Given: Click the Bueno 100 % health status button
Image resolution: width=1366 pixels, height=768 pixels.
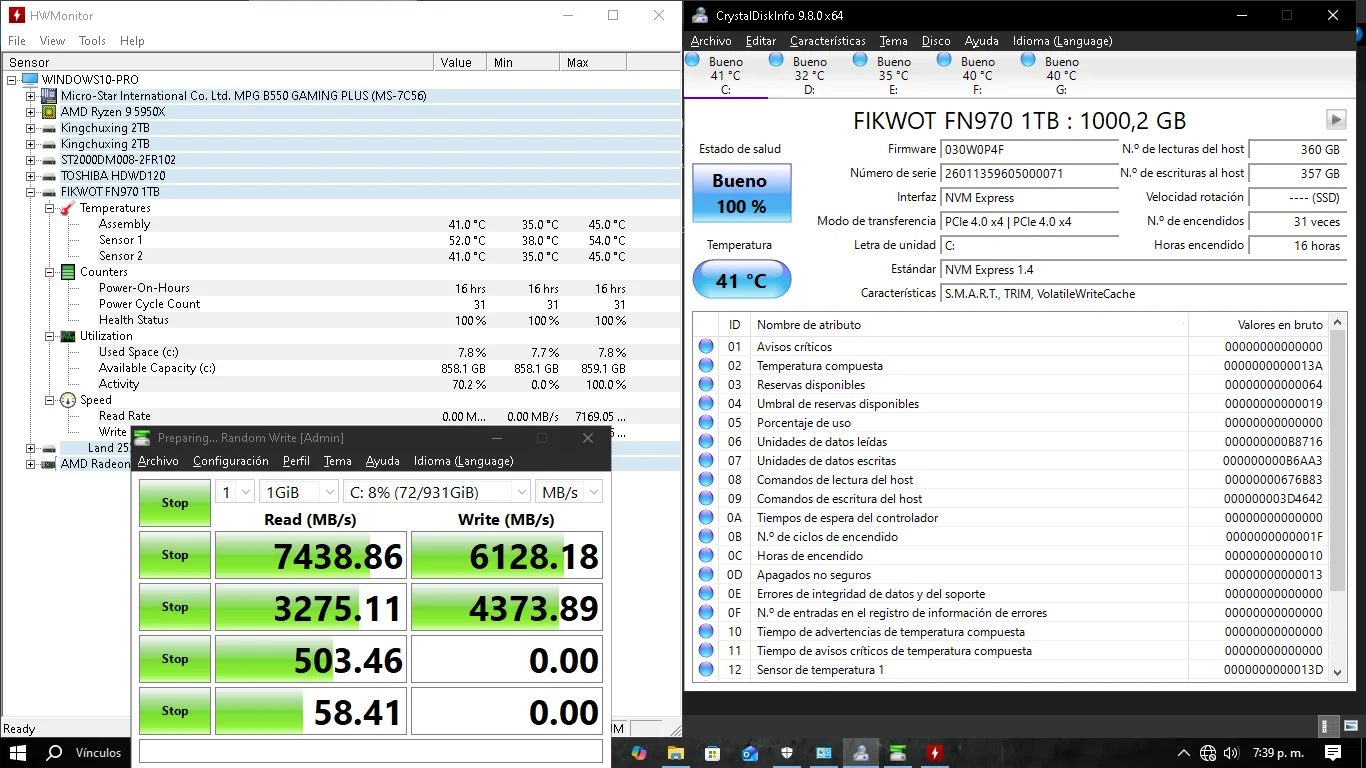Looking at the screenshot, I should click(x=741, y=194).
